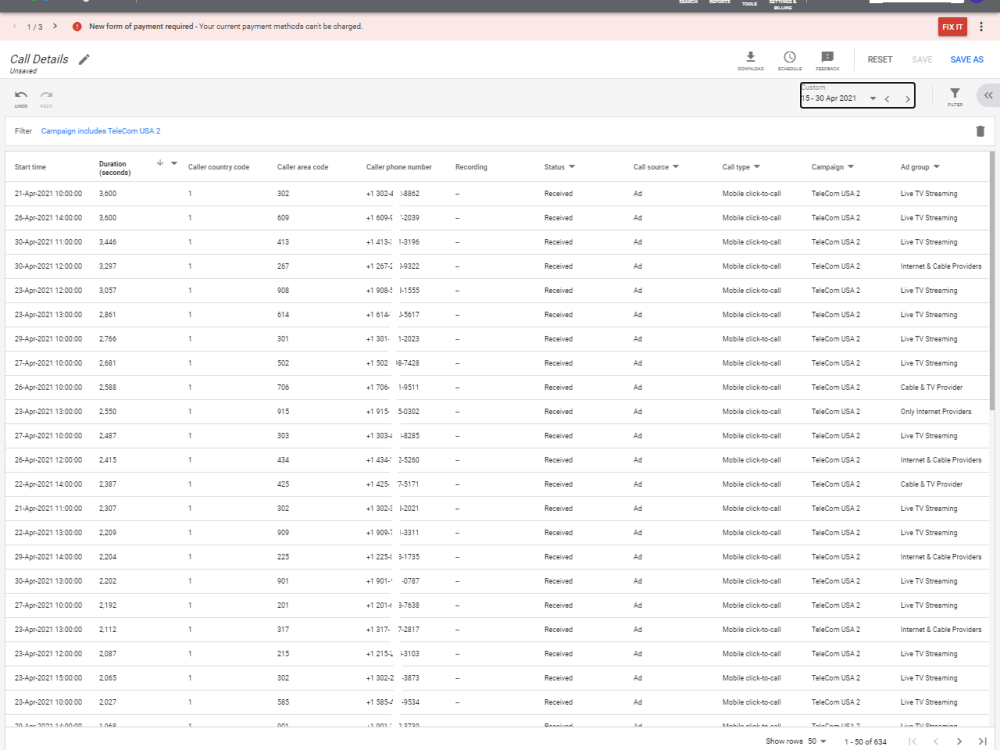Change Show rows 50 dropdown
The image size is (1000, 750).
(817, 741)
